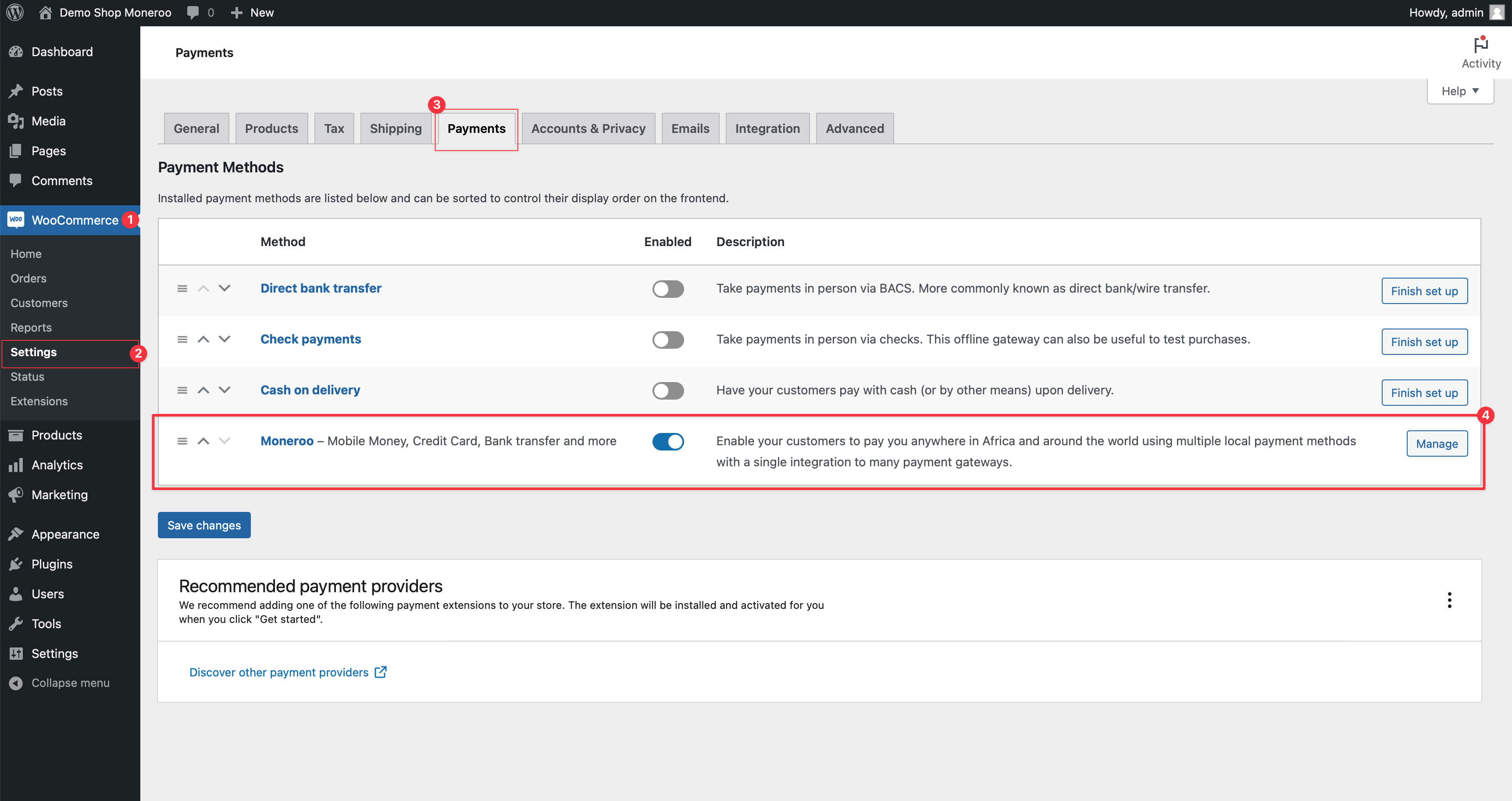Click the Collapse menu arrow icon
Screen dimensions: 1512x801
(x=16, y=683)
